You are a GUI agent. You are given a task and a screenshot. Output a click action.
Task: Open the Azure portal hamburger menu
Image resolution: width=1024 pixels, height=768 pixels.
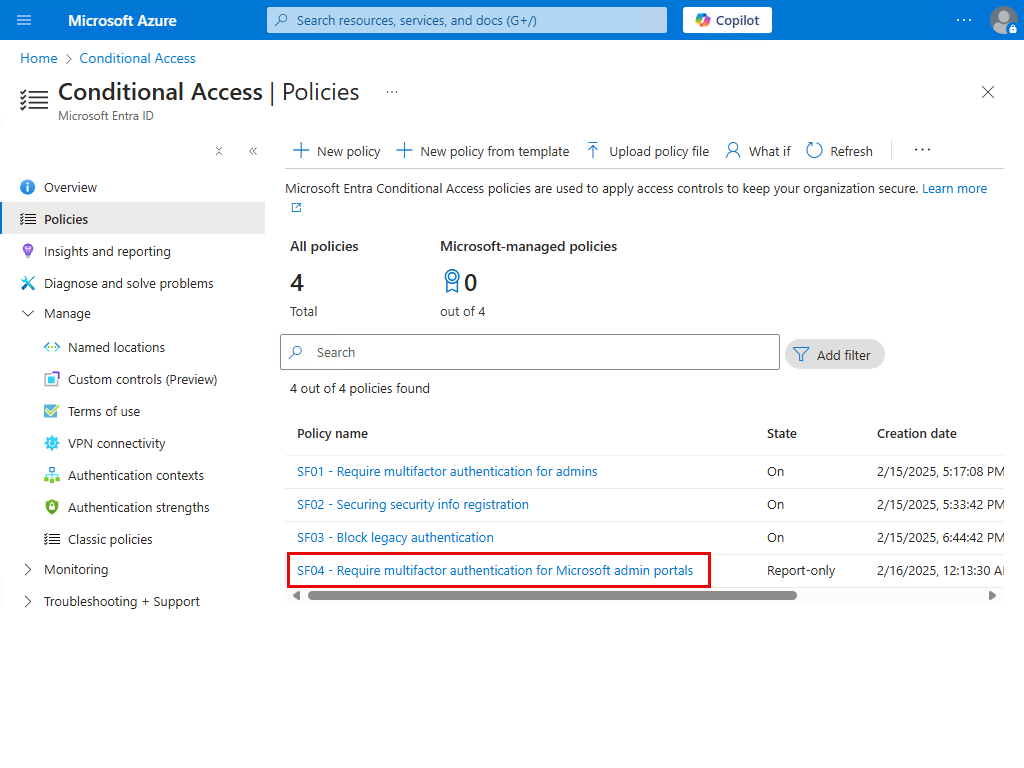[x=24, y=20]
